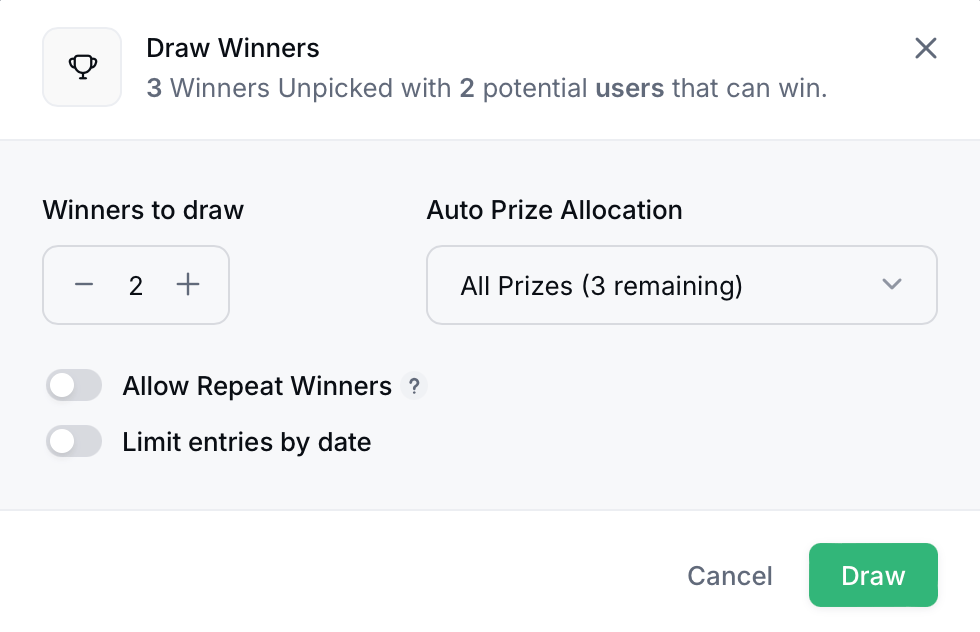Expand the All Prizes (3 remaining) menu
980x632 pixels.
tap(682, 285)
